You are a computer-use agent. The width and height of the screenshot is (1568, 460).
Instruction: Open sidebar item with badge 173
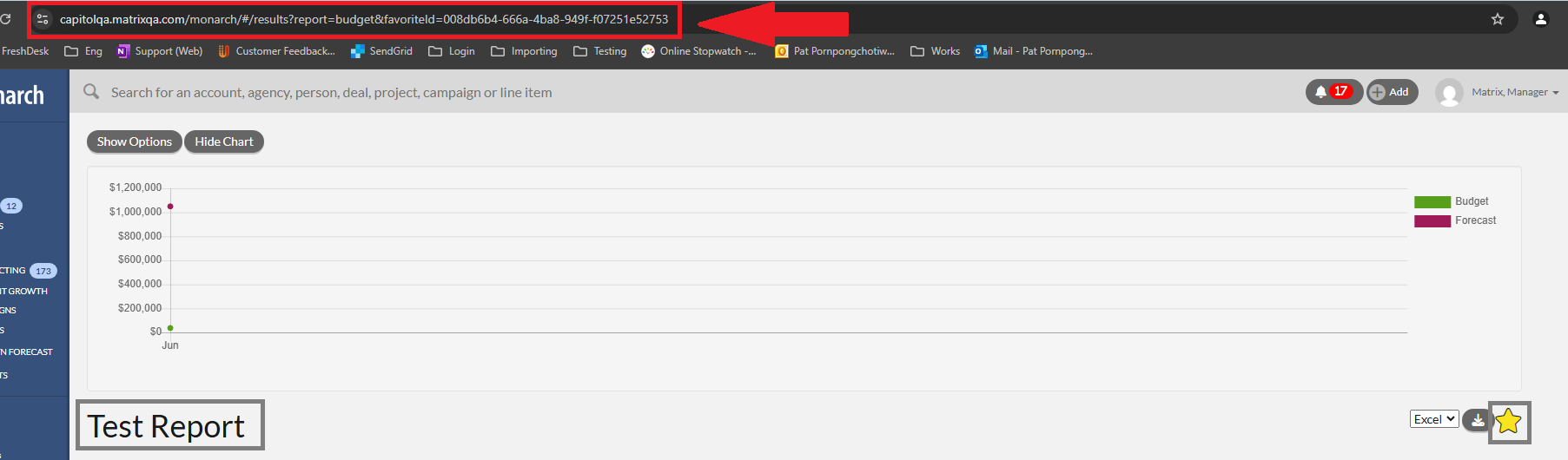(28, 271)
